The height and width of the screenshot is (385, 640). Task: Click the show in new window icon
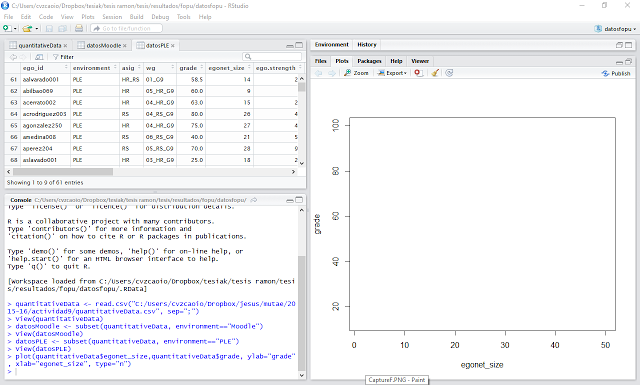(39, 57)
